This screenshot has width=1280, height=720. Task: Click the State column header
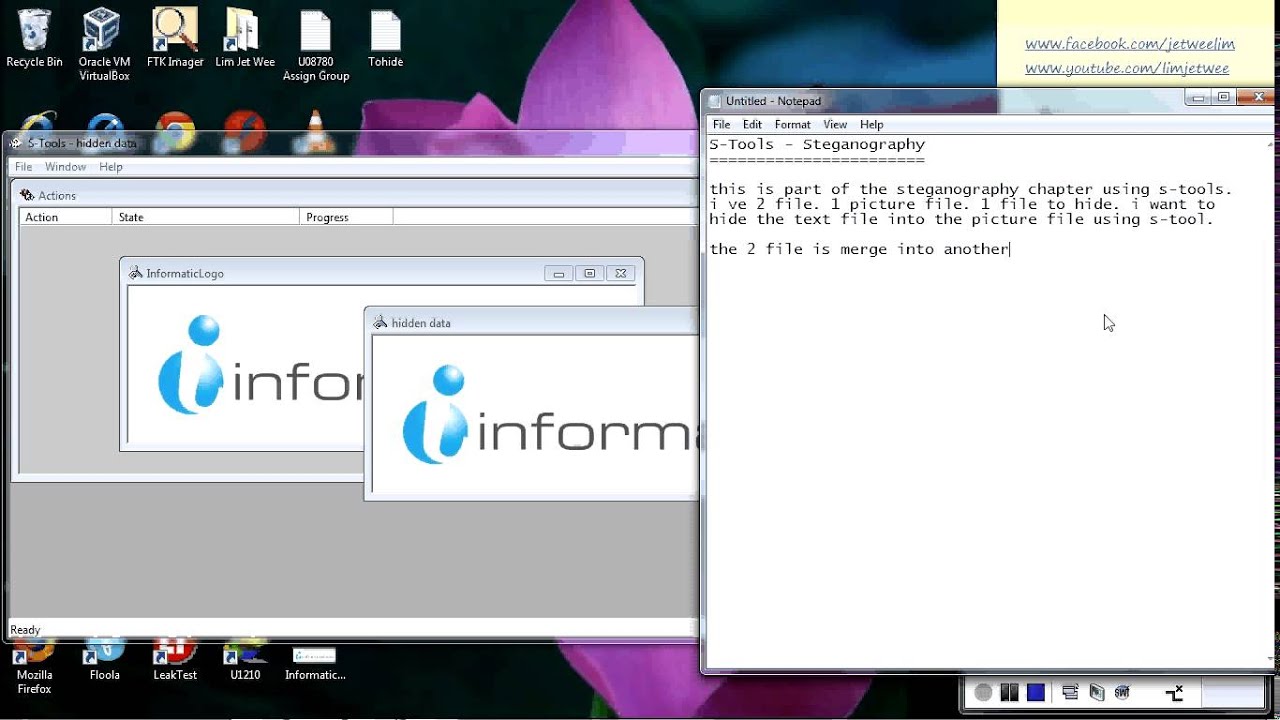(206, 217)
